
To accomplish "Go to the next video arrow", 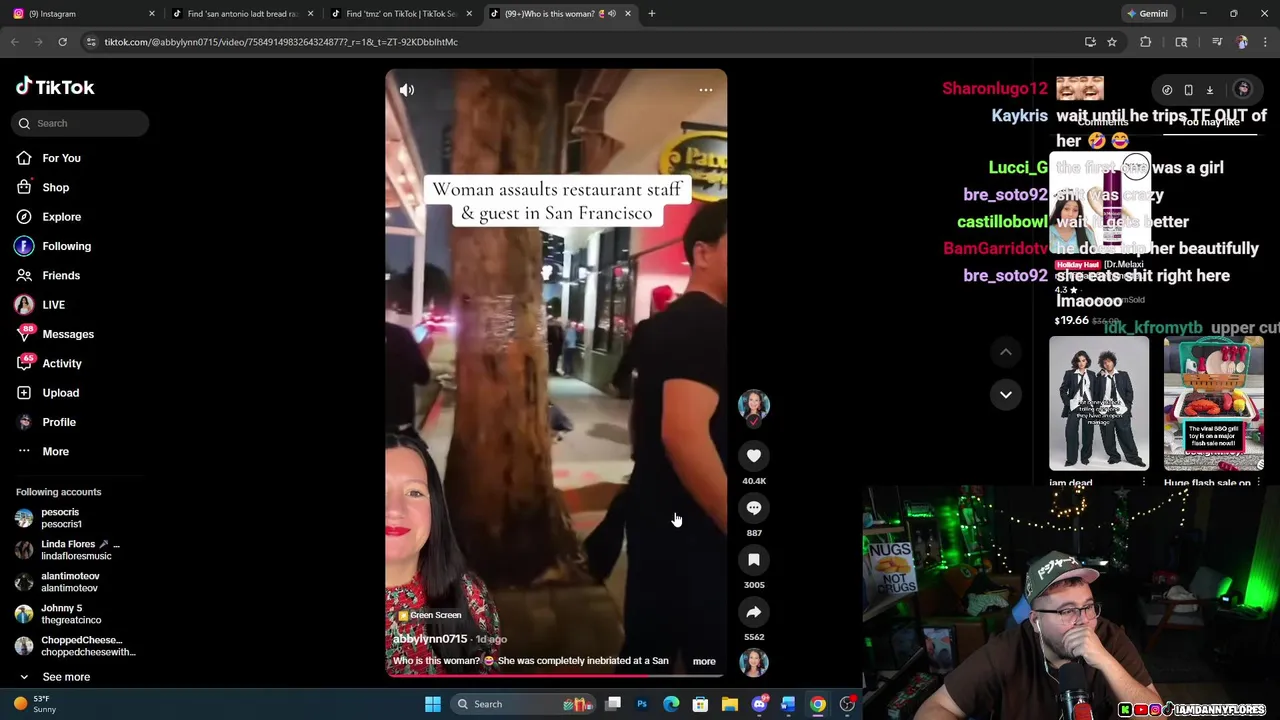I will [1006, 394].
